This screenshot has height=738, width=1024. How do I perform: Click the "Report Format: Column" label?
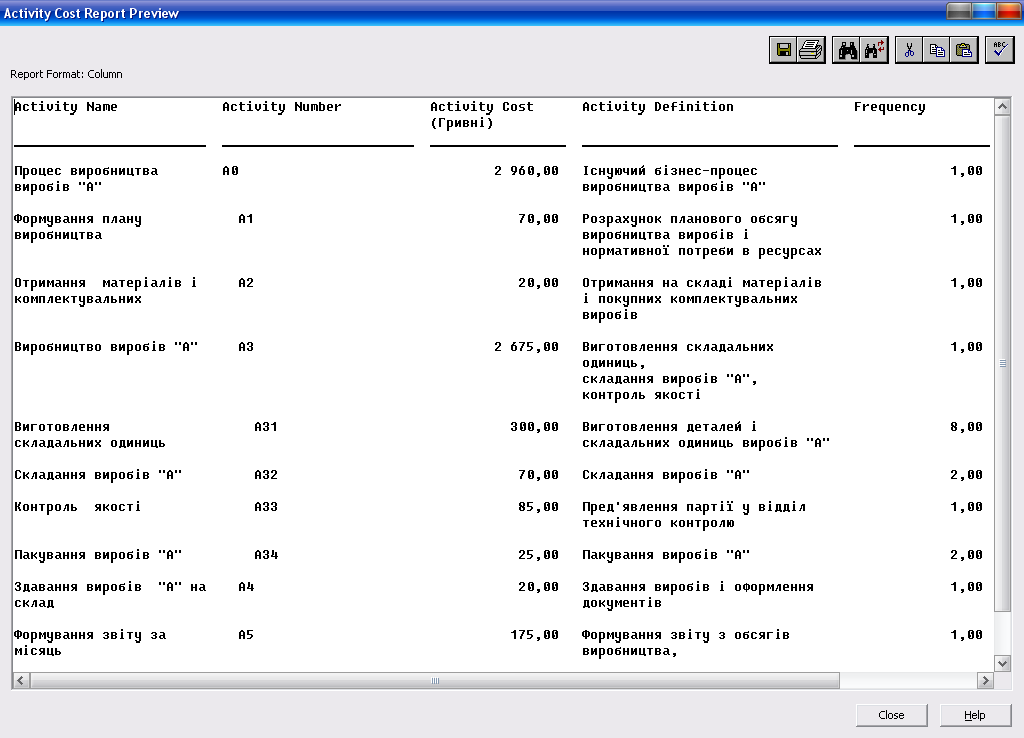click(66, 74)
